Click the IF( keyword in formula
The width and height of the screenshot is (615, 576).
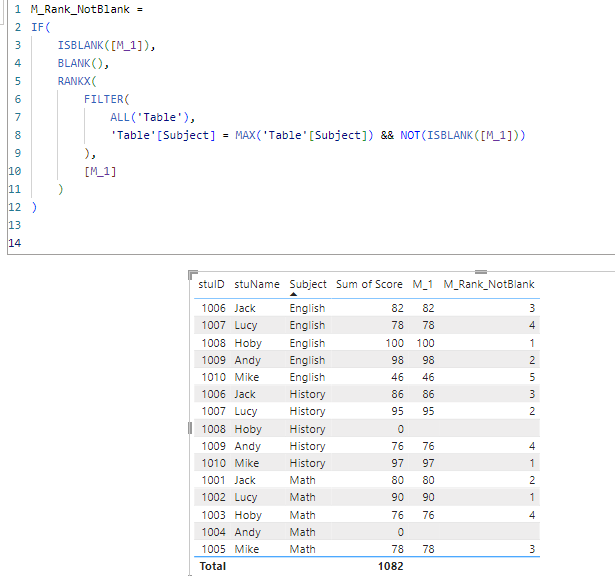coord(41,27)
